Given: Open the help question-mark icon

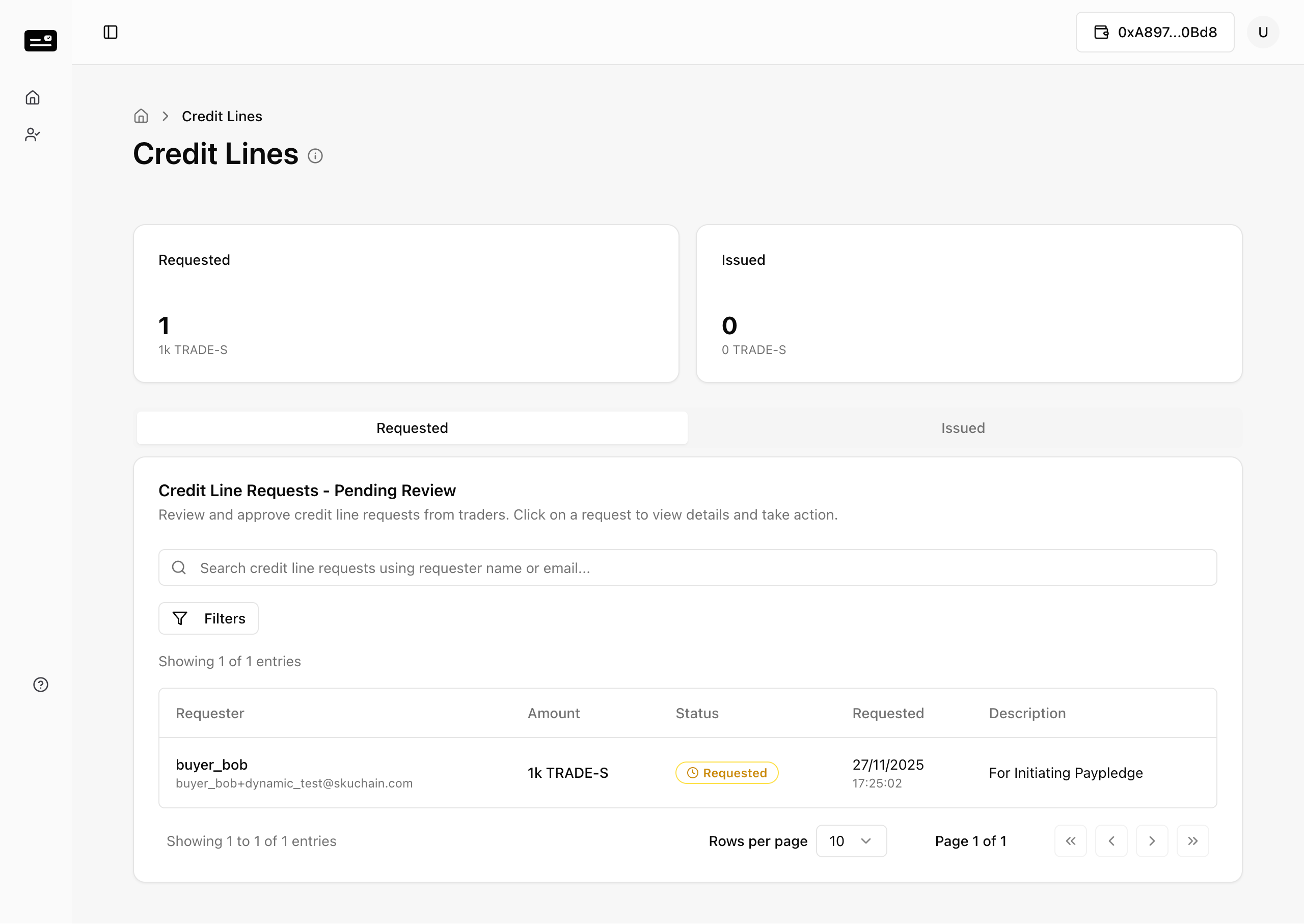Looking at the screenshot, I should pyautogui.click(x=40, y=685).
